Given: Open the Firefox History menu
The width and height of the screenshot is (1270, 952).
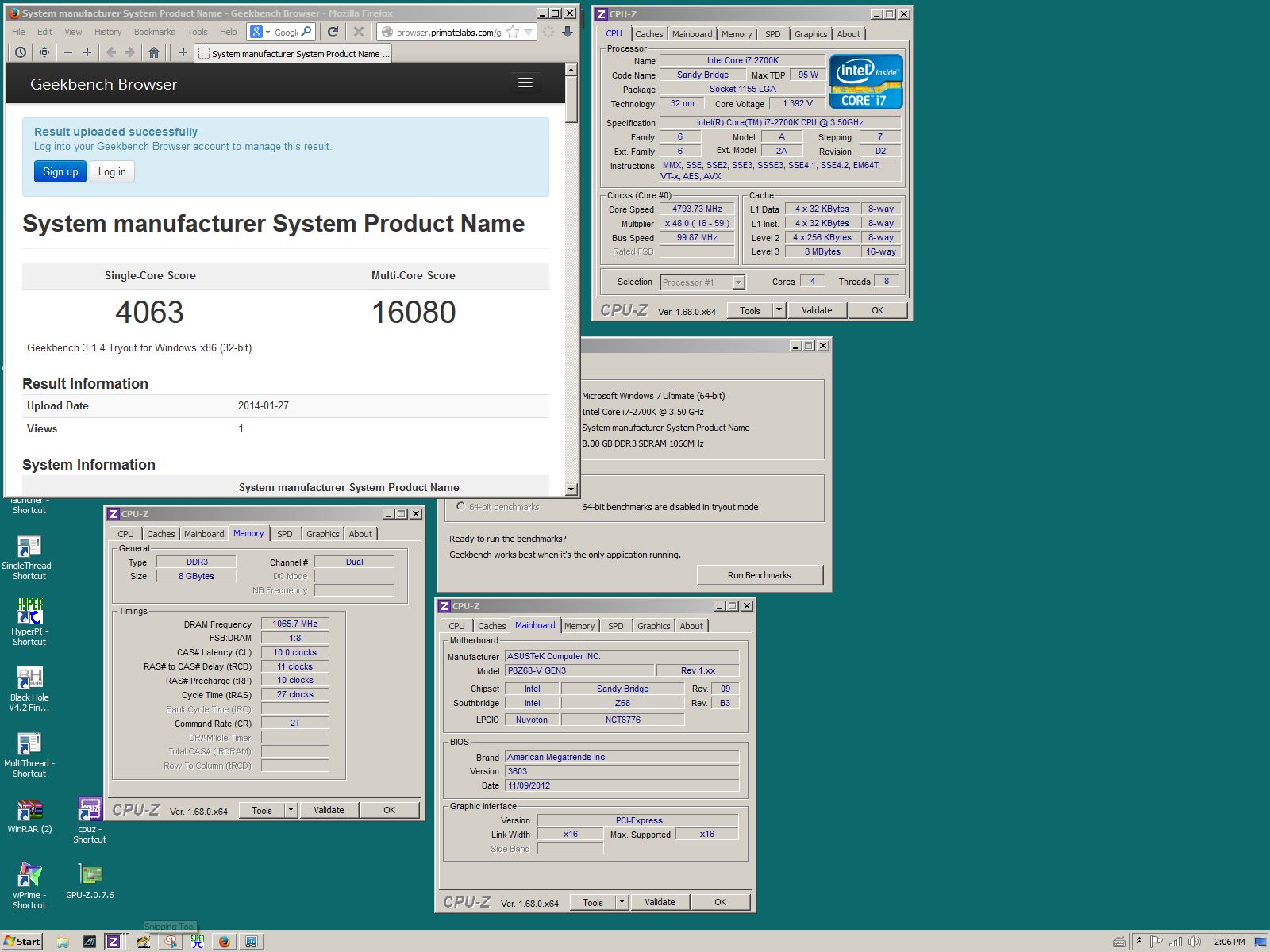Looking at the screenshot, I should point(108,32).
